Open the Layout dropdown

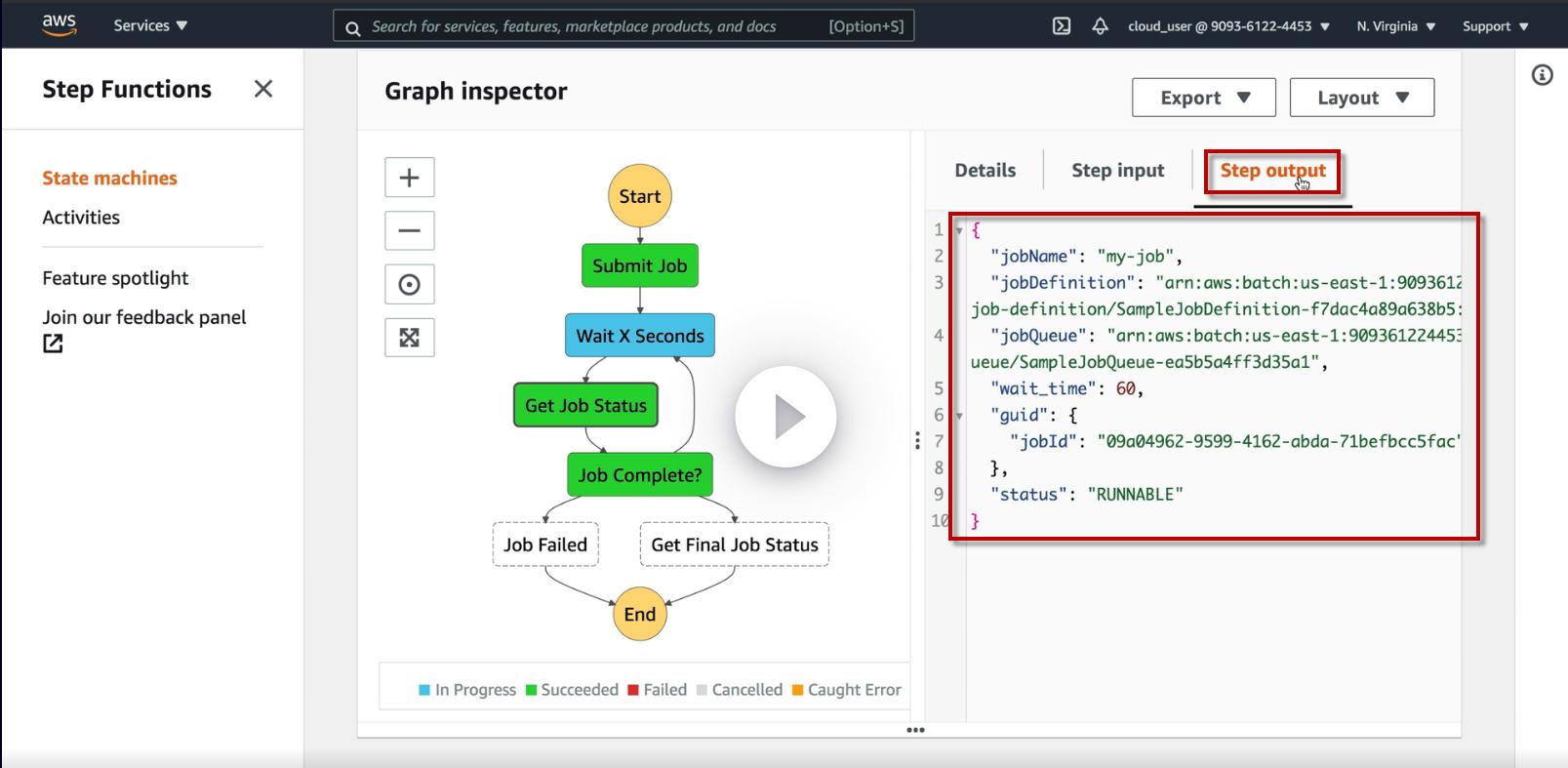(1361, 98)
